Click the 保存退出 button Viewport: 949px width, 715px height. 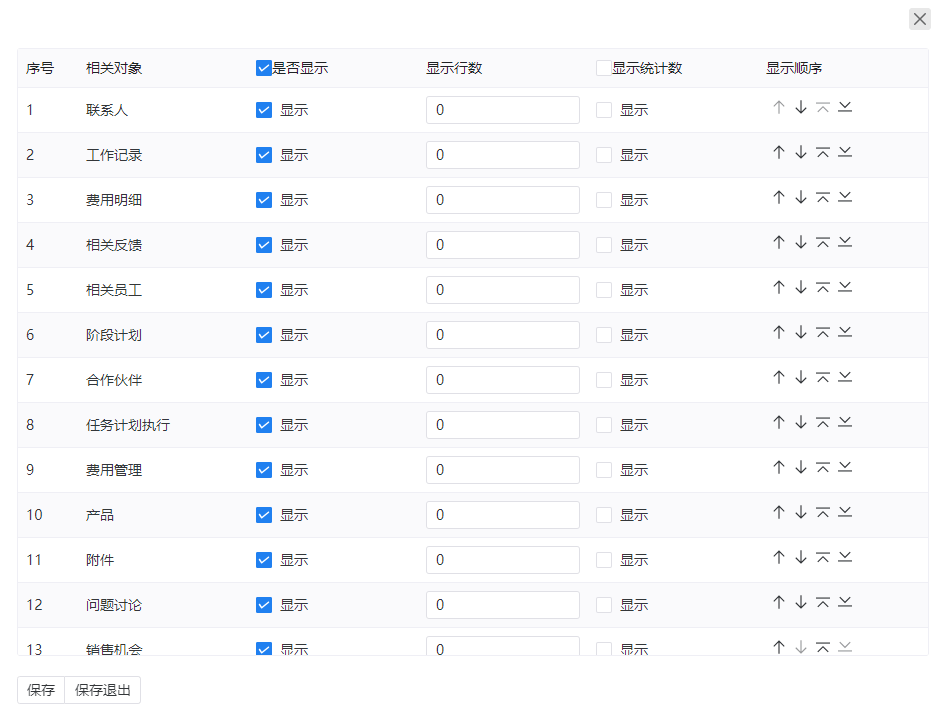[102, 690]
